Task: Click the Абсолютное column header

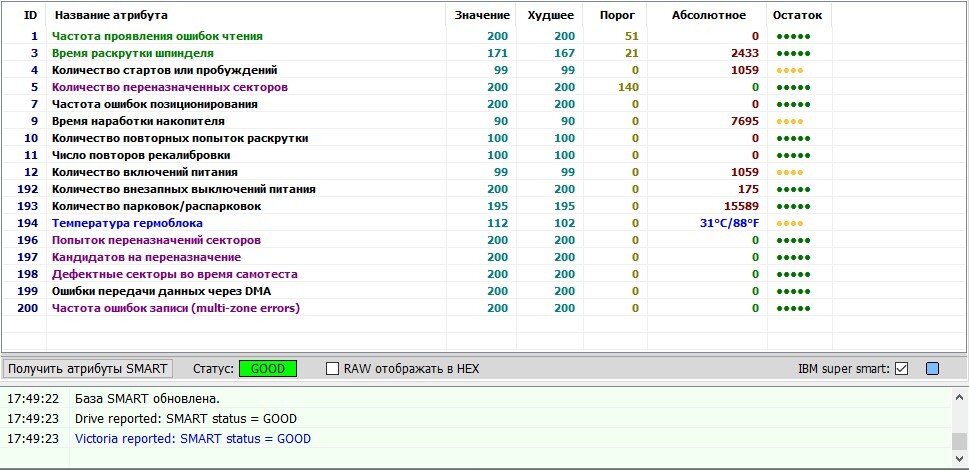Action: pos(708,15)
